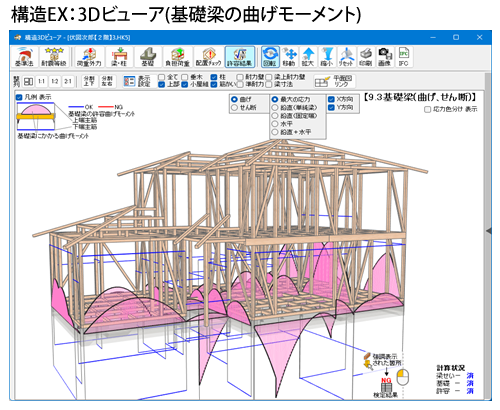Screen dimensions: 500x410
Task: Choose the 1:2 split ratio button
Action: (55, 81)
